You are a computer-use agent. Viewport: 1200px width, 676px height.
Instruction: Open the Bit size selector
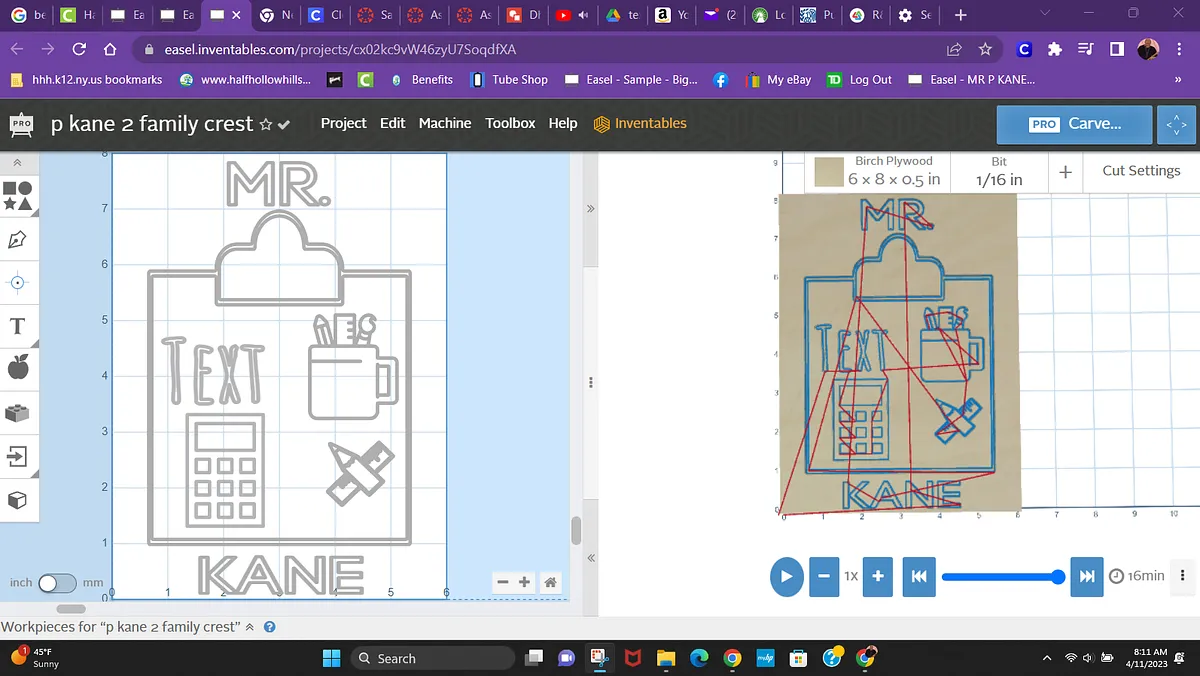pyautogui.click(x=998, y=171)
